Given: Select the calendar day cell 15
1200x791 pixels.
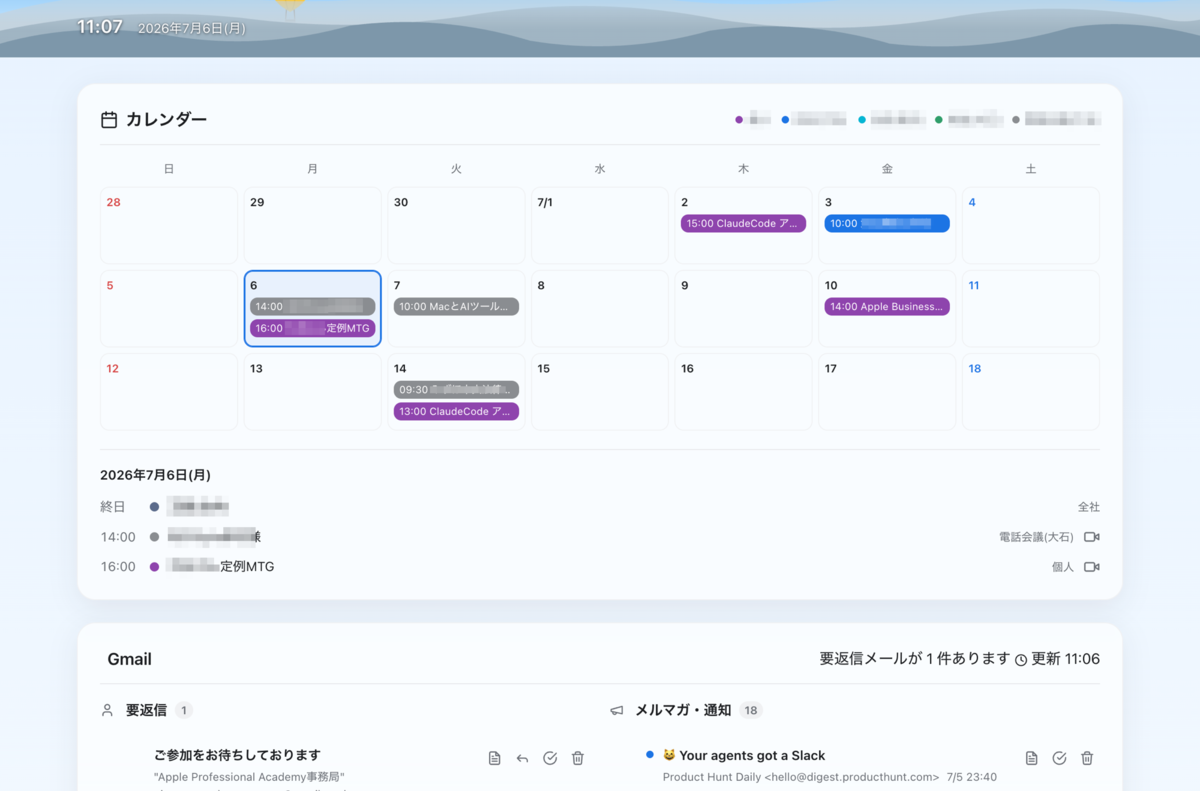Looking at the screenshot, I should (x=600, y=391).
